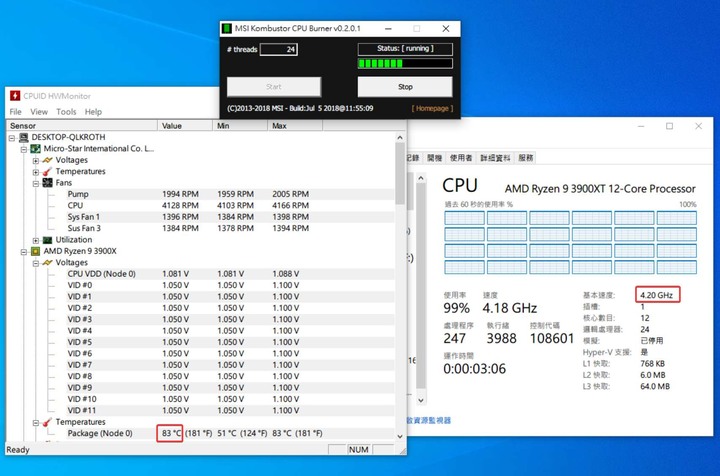Image resolution: width=720 pixels, height=476 pixels.
Task: Click the HWMonitor scrollbar down arrow
Action: (x=399, y=436)
